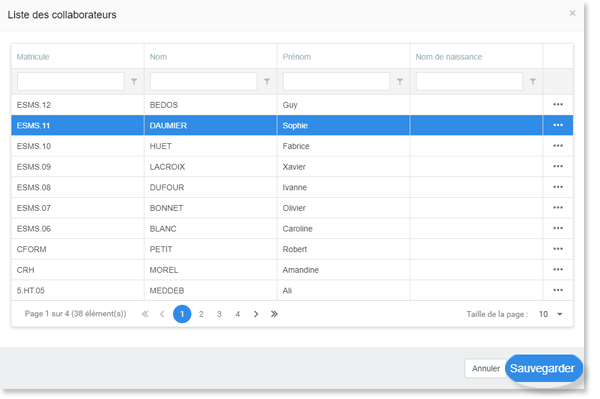The image size is (600, 399).
Task: Open the Nom de naissance filter icon
Action: (532, 81)
